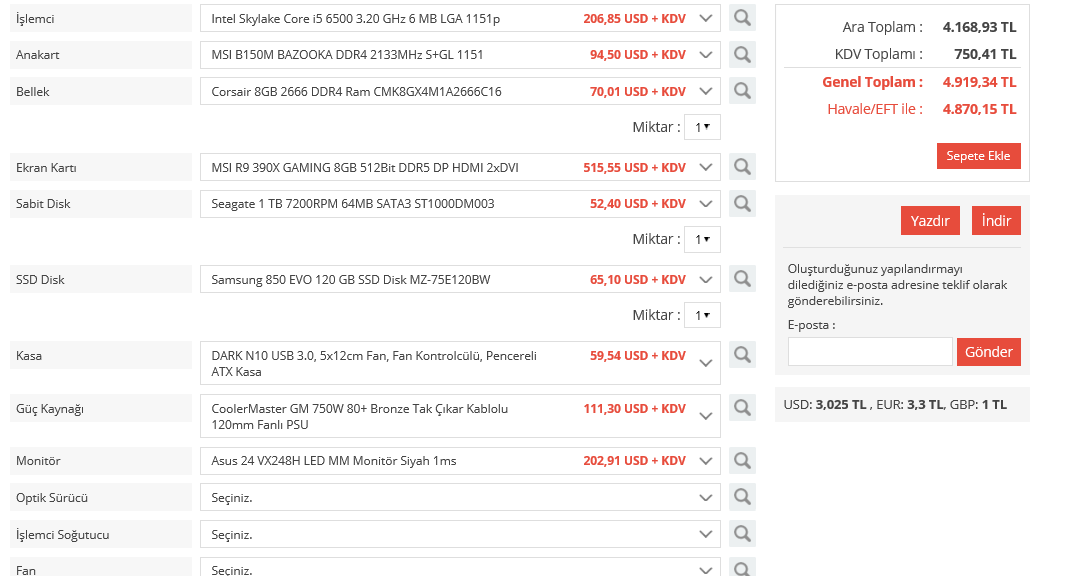Click magnifier icon for Güç Kaynağı row
Viewport: 1066px width, 576px height.
[742, 408]
